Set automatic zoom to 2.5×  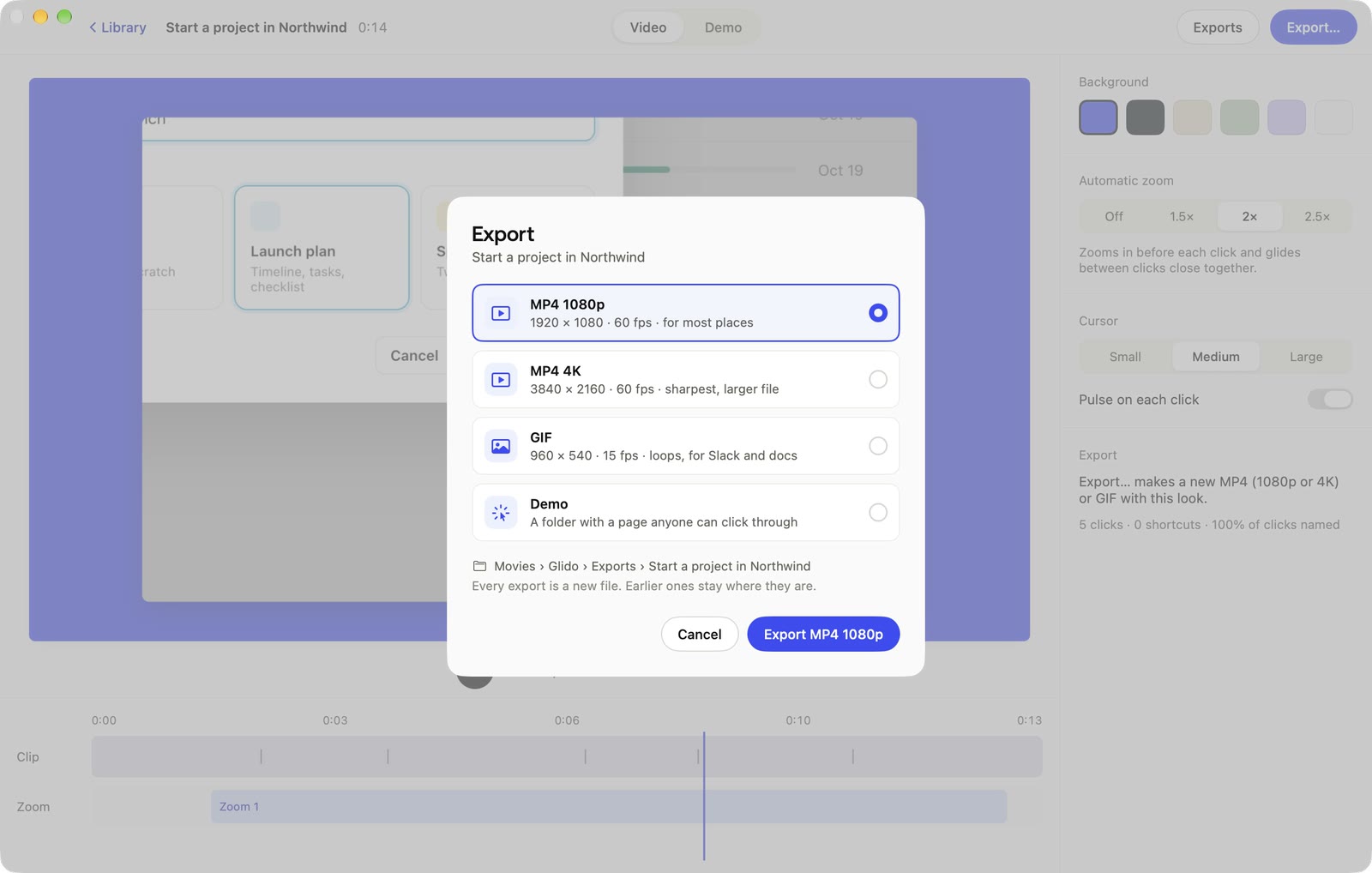point(1317,216)
